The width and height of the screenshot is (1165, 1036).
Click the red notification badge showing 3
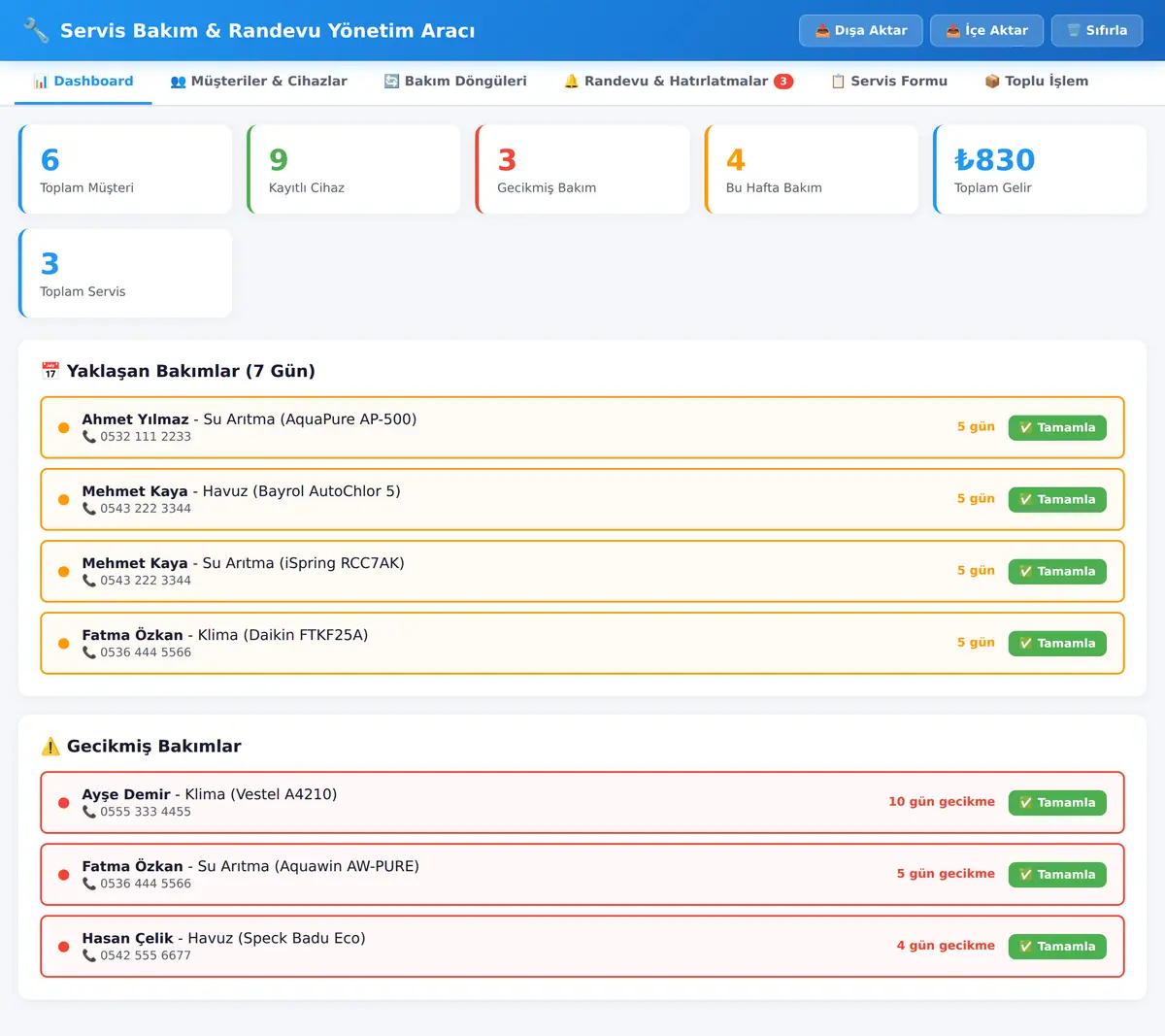coord(783,82)
